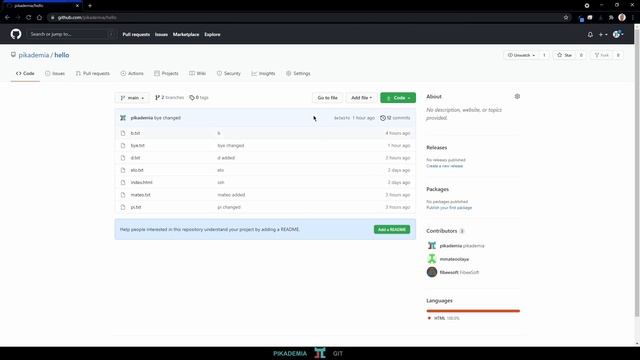
Task: Switch to the repository Pull requests tab
Action: point(93,73)
